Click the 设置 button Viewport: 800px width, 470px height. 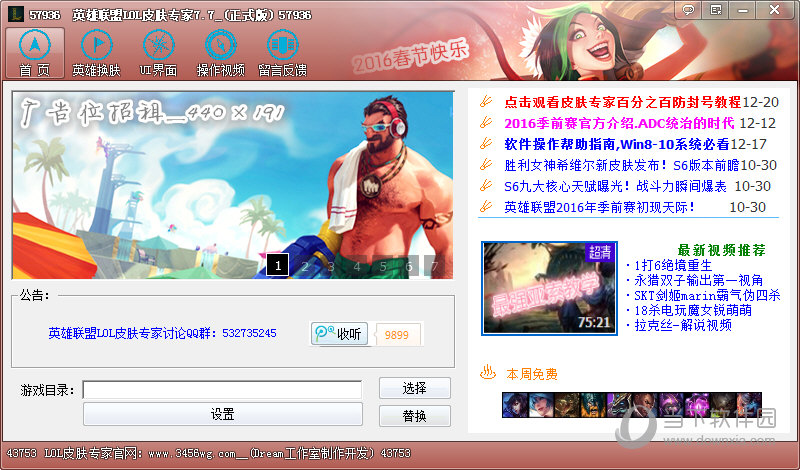(x=222, y=414)
